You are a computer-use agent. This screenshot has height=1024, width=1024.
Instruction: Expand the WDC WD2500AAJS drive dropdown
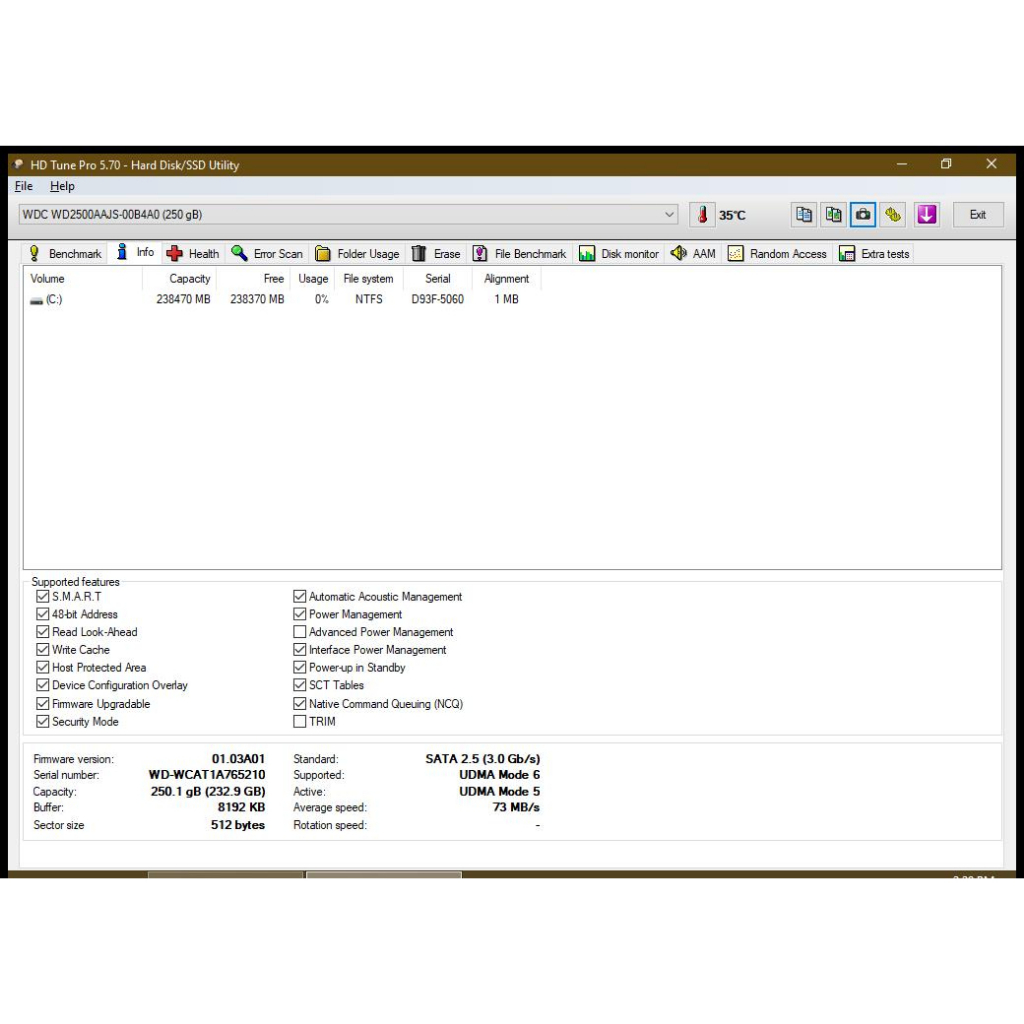(x=669, y=214)
